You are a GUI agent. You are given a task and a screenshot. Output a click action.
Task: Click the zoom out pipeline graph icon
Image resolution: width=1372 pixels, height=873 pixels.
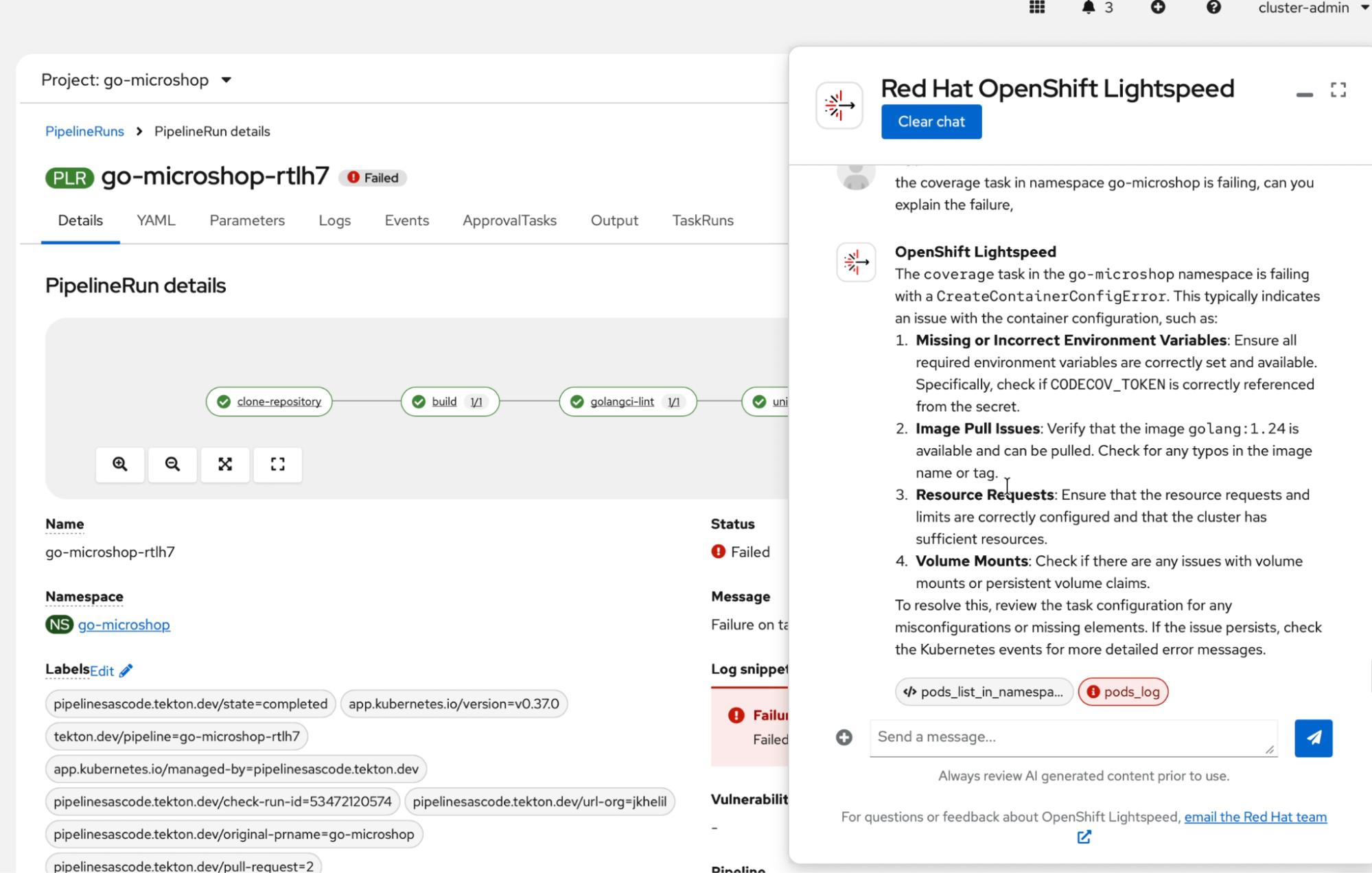click(172, 464)
